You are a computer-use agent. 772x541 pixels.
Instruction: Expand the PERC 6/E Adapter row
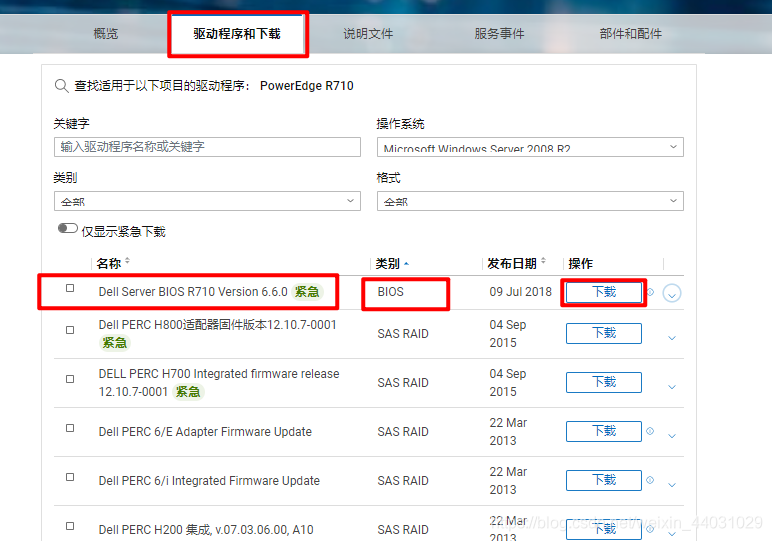[672, 436]
